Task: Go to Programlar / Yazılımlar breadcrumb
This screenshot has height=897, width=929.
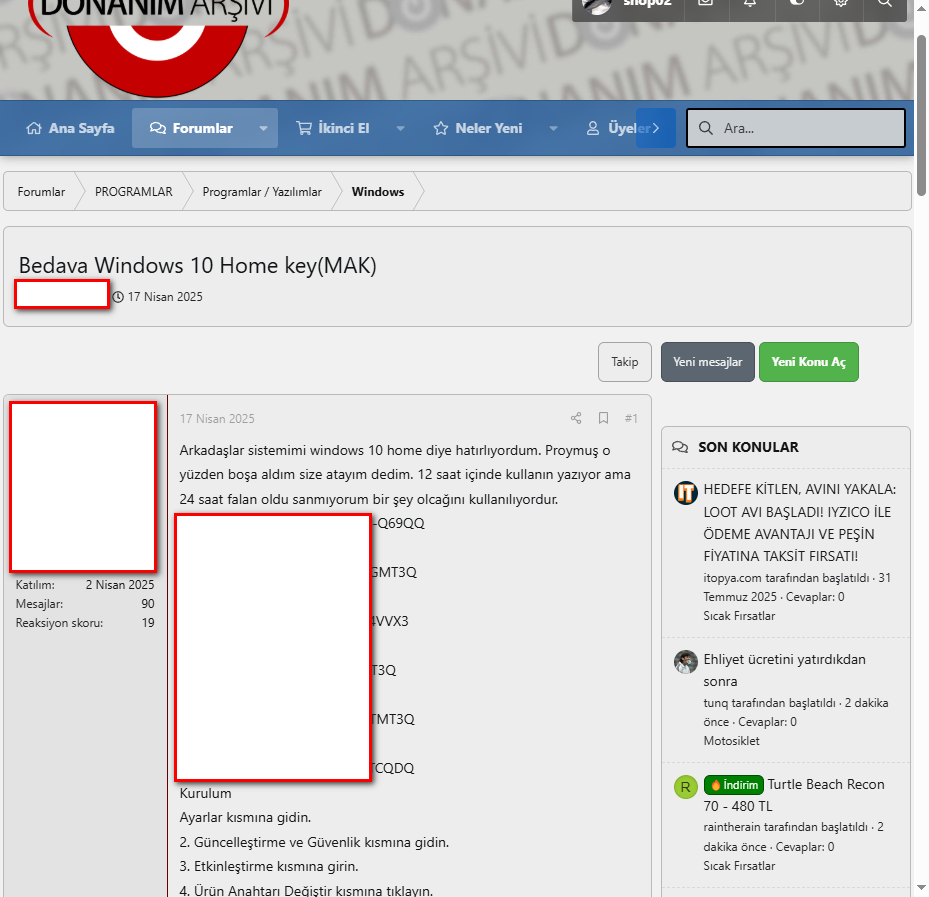Action: 262,192
